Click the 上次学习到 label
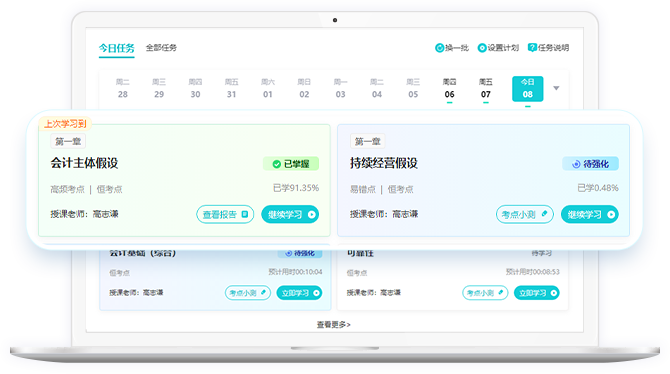 tap(65, 124)
